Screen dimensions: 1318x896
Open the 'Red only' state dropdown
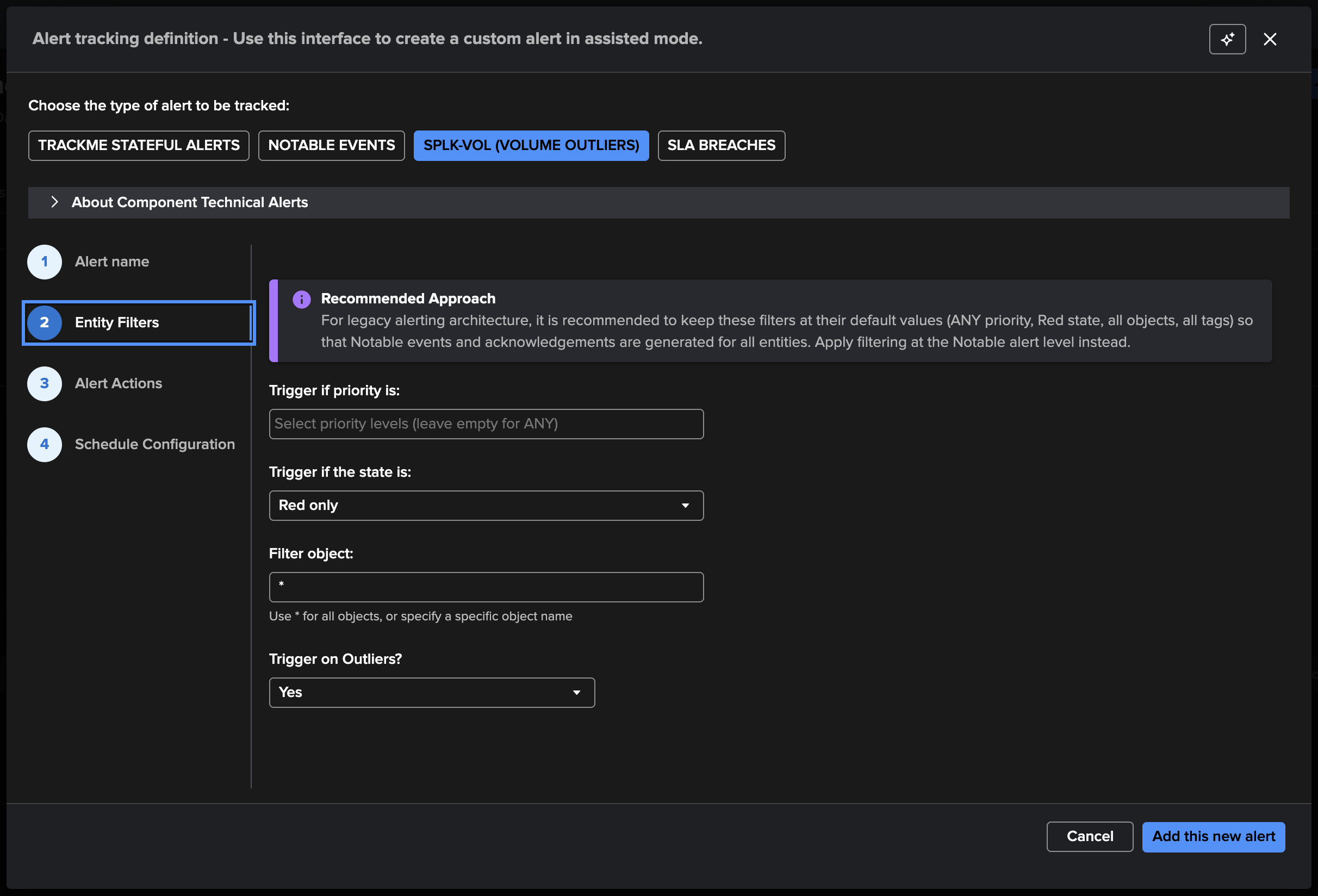point(487,506)
